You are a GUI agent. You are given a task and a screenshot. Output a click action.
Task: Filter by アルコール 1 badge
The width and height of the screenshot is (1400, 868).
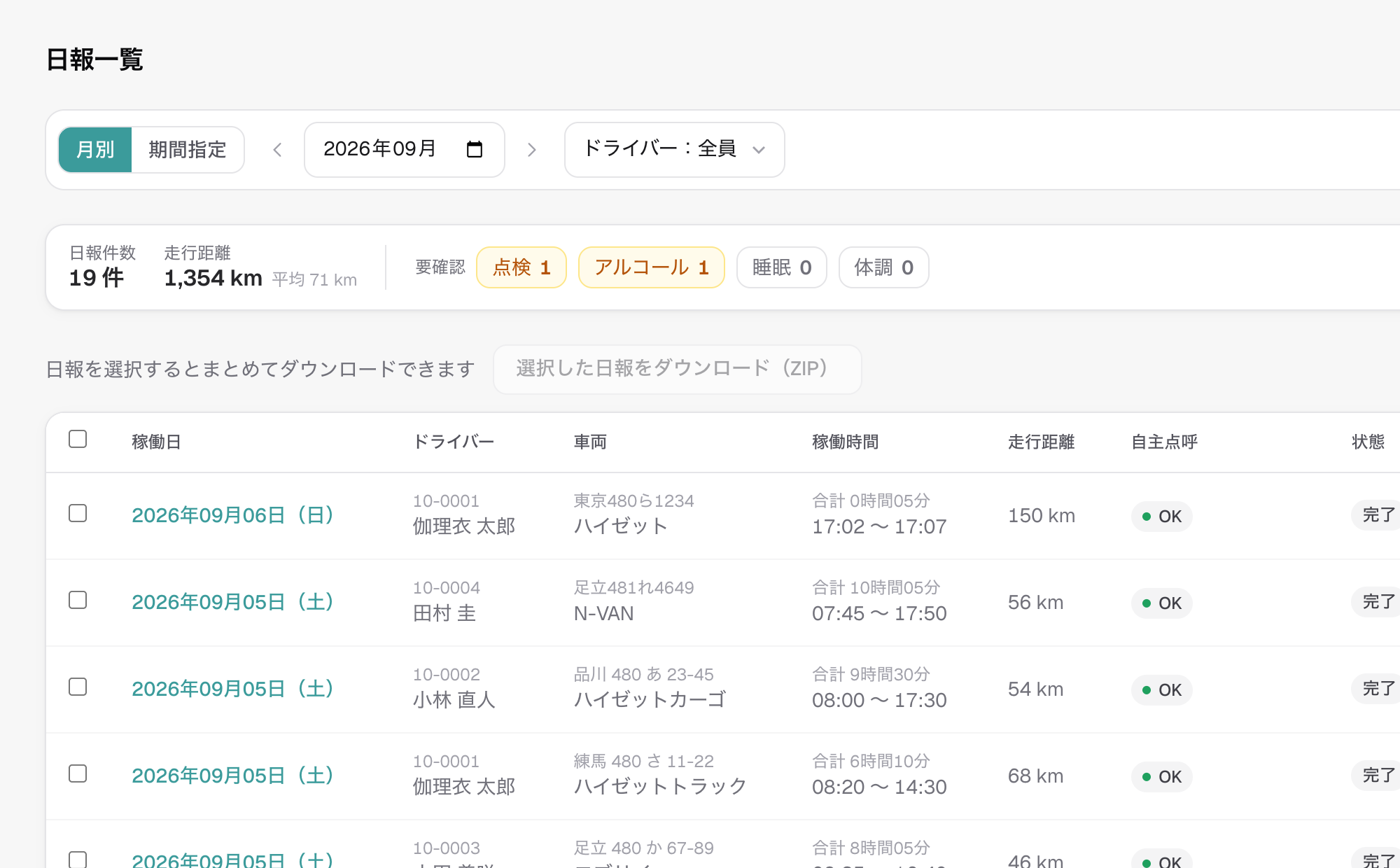(652, 267)
